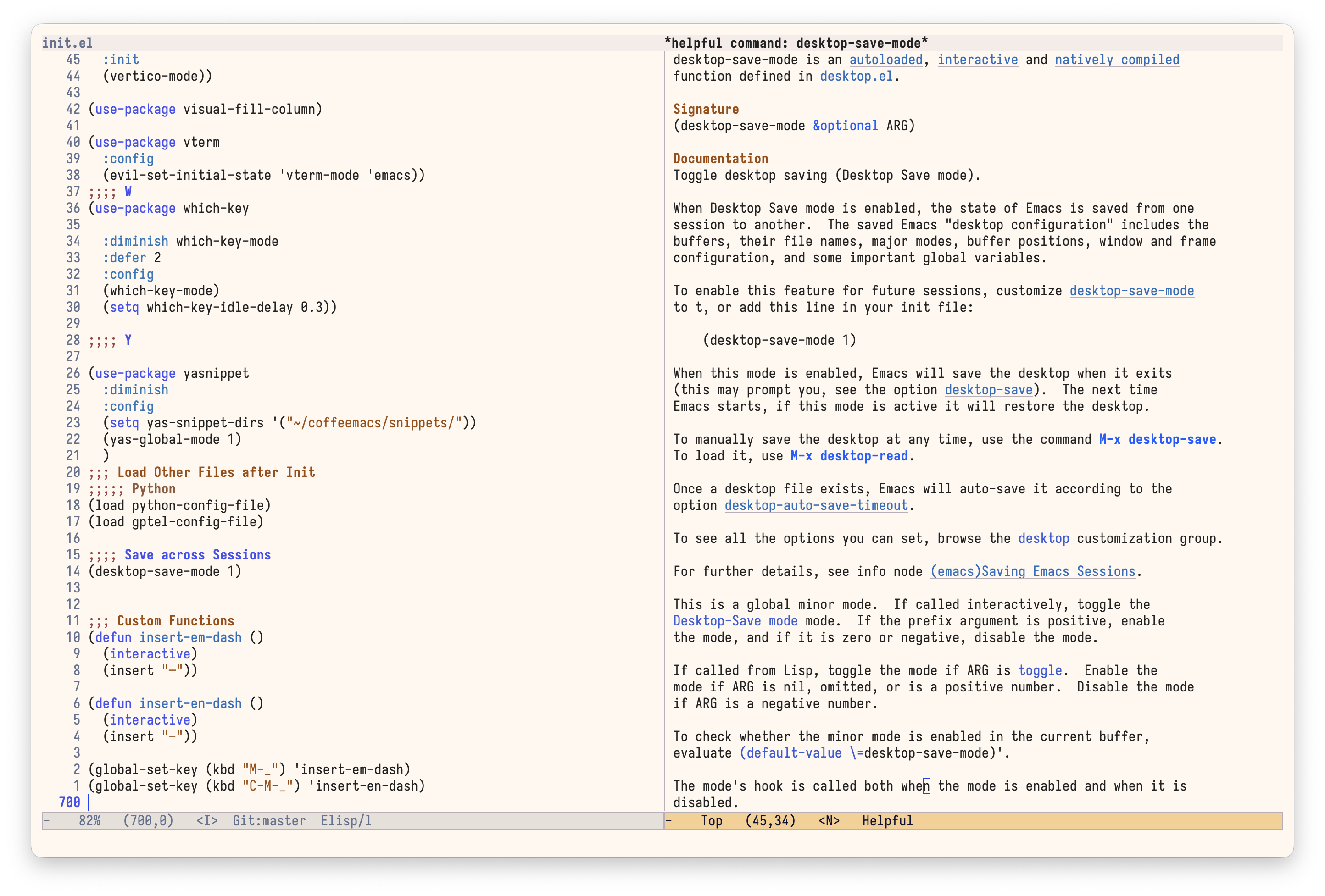Customize desktop-save-mode via its link
Screen dimensions: 1325x896
click(x=1132, y=291)
